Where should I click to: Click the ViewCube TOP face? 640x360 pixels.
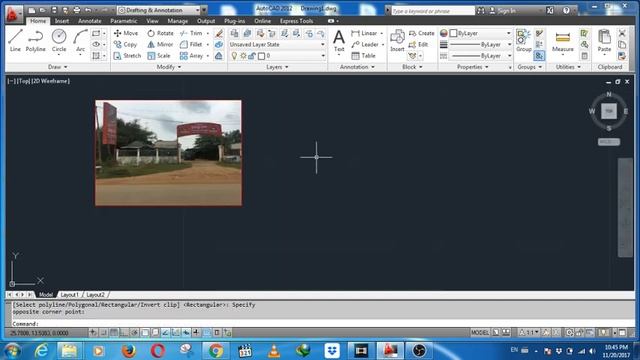(x=609, y=111)
